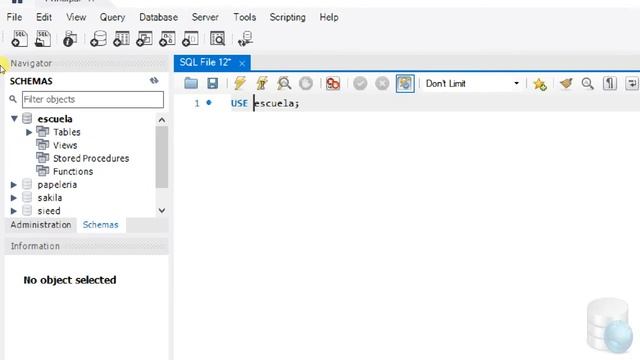640x360 pixels.
Task: Open the Tools menu
Action: pos(244,17)
